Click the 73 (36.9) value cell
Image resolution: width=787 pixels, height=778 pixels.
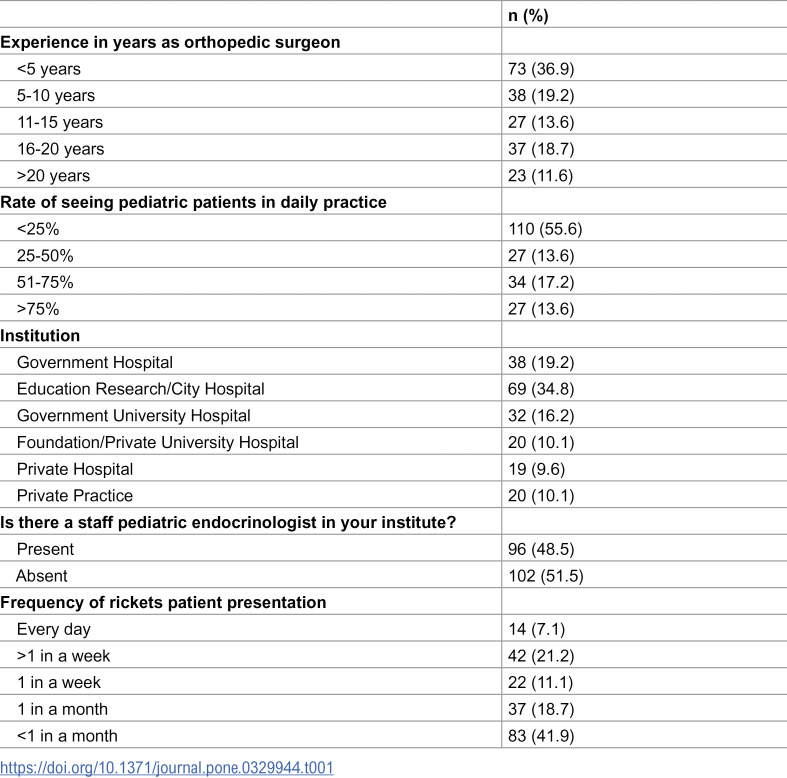pos(541,69)
